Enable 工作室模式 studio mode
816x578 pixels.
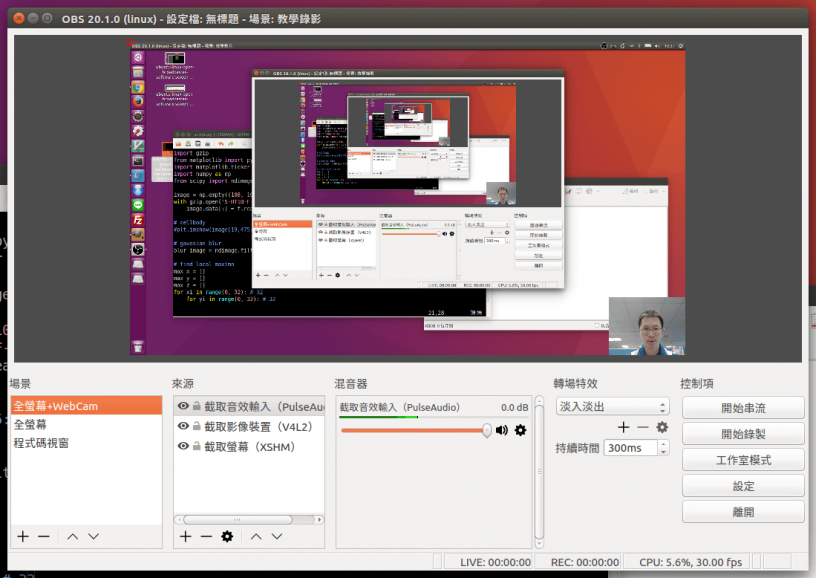click(742, 460)
